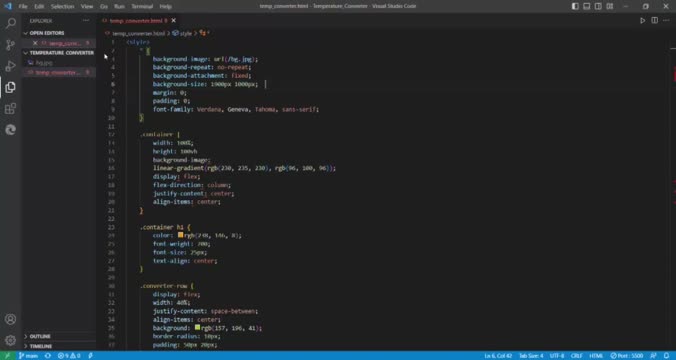Click the orange rgb color swatch on line 24
The height and width of the screenshot is (360, 676).
pos(181,235)
